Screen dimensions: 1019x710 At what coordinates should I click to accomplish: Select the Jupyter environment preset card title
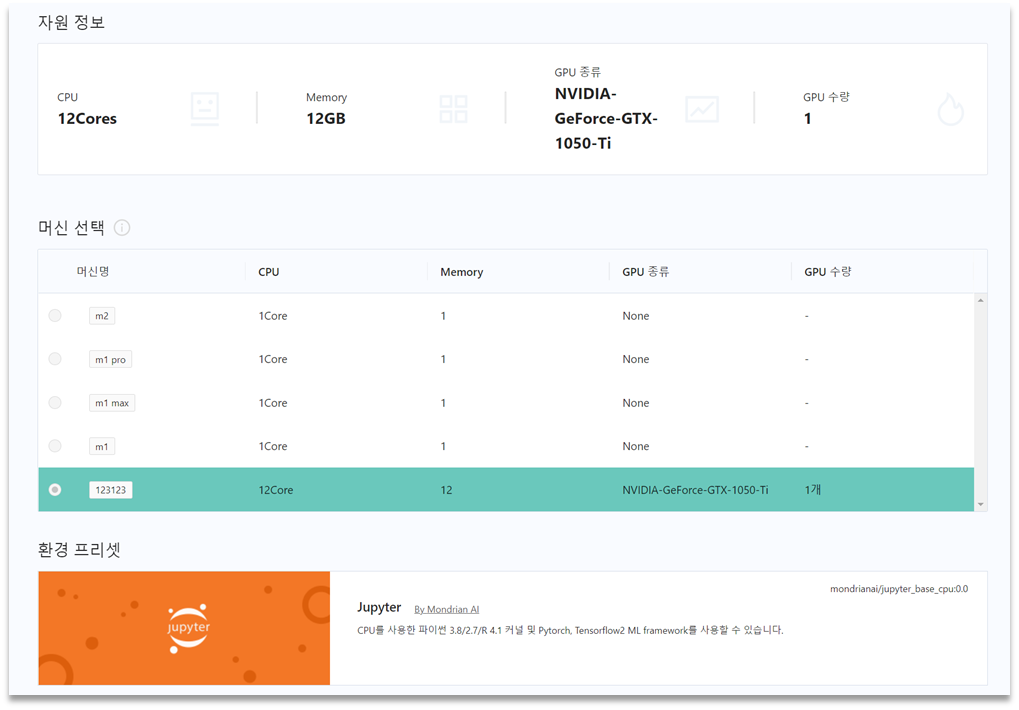point(379,608)
